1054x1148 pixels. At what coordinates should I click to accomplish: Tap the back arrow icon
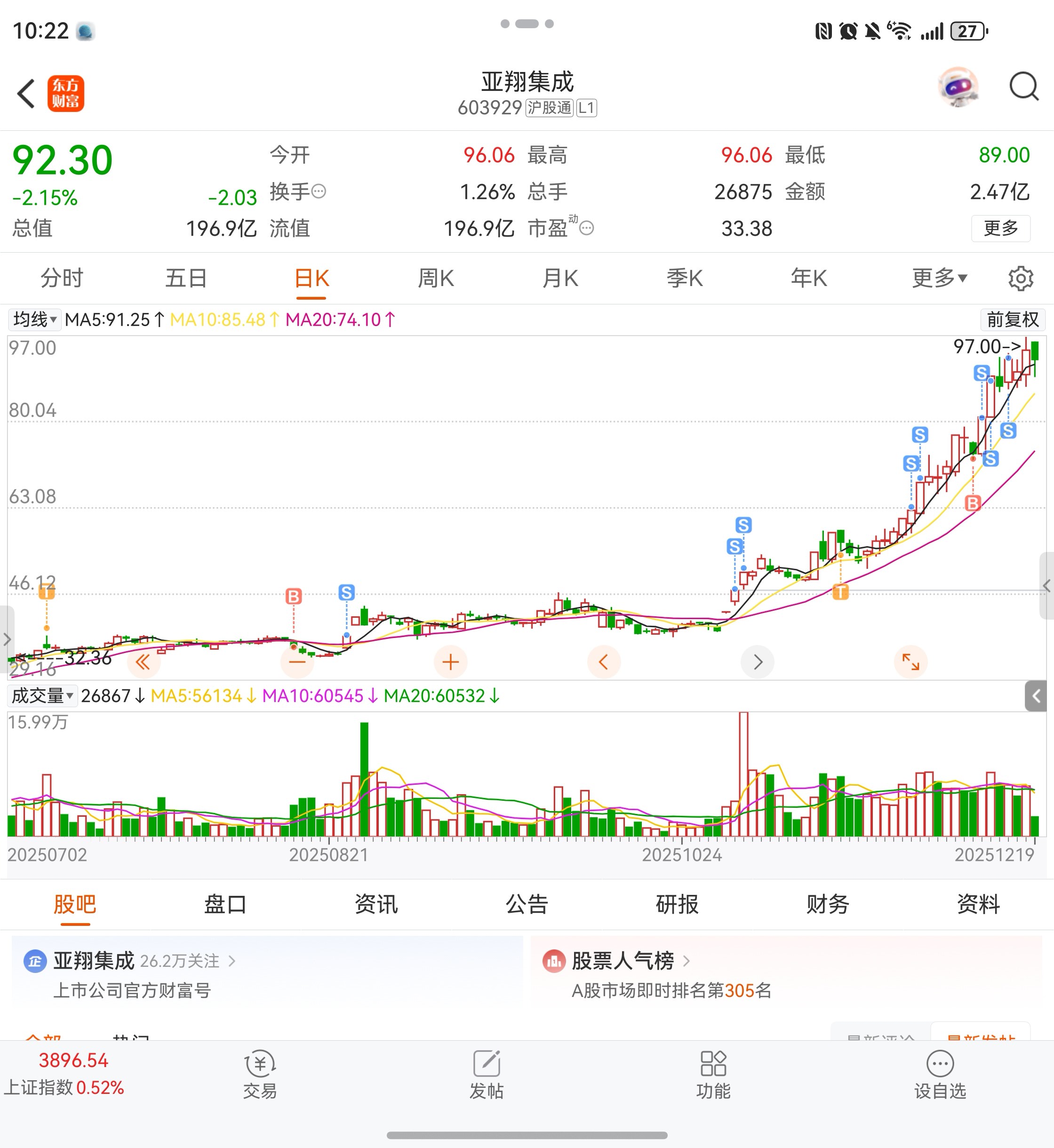(x=26, y=94)
